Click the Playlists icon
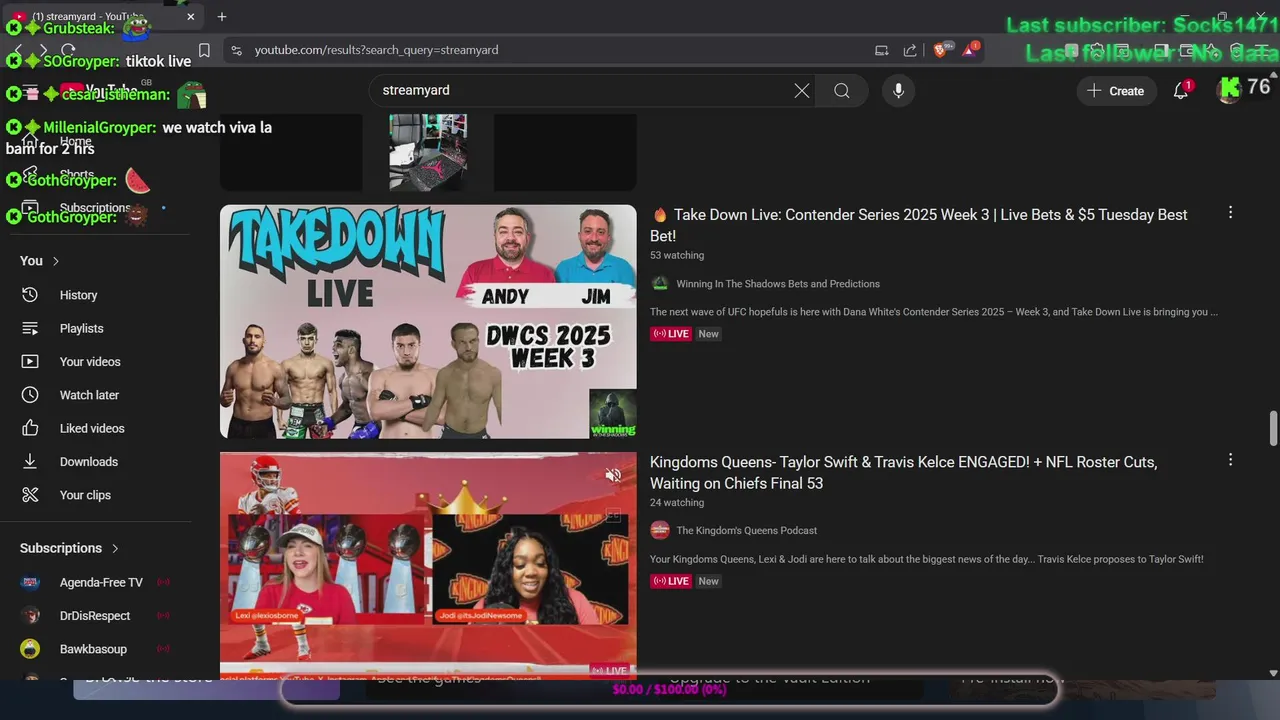Viewport: 1280px width, 720px height. pos(30,328)
